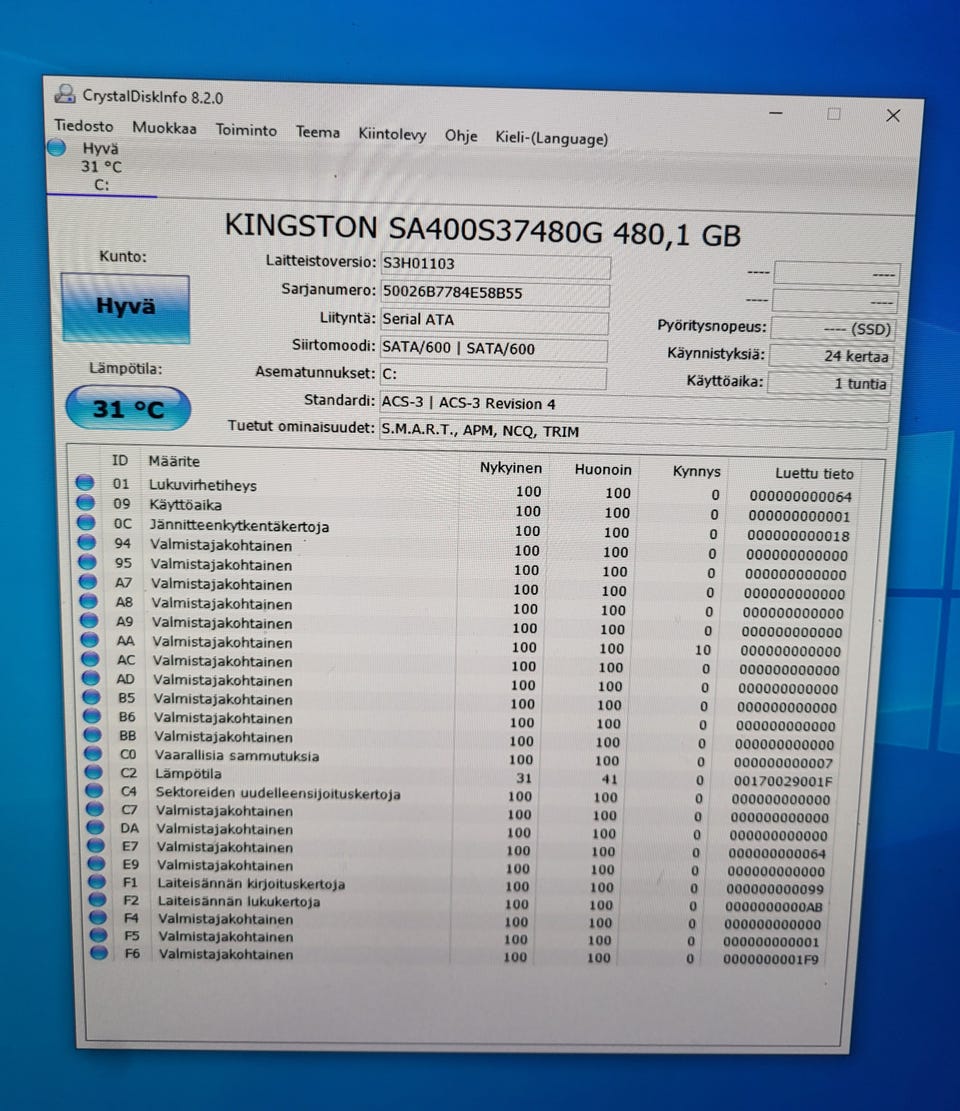This screenshot has height=1111, width=960.
Task: Click the Huonoin column header
Action: click(602, 470)
